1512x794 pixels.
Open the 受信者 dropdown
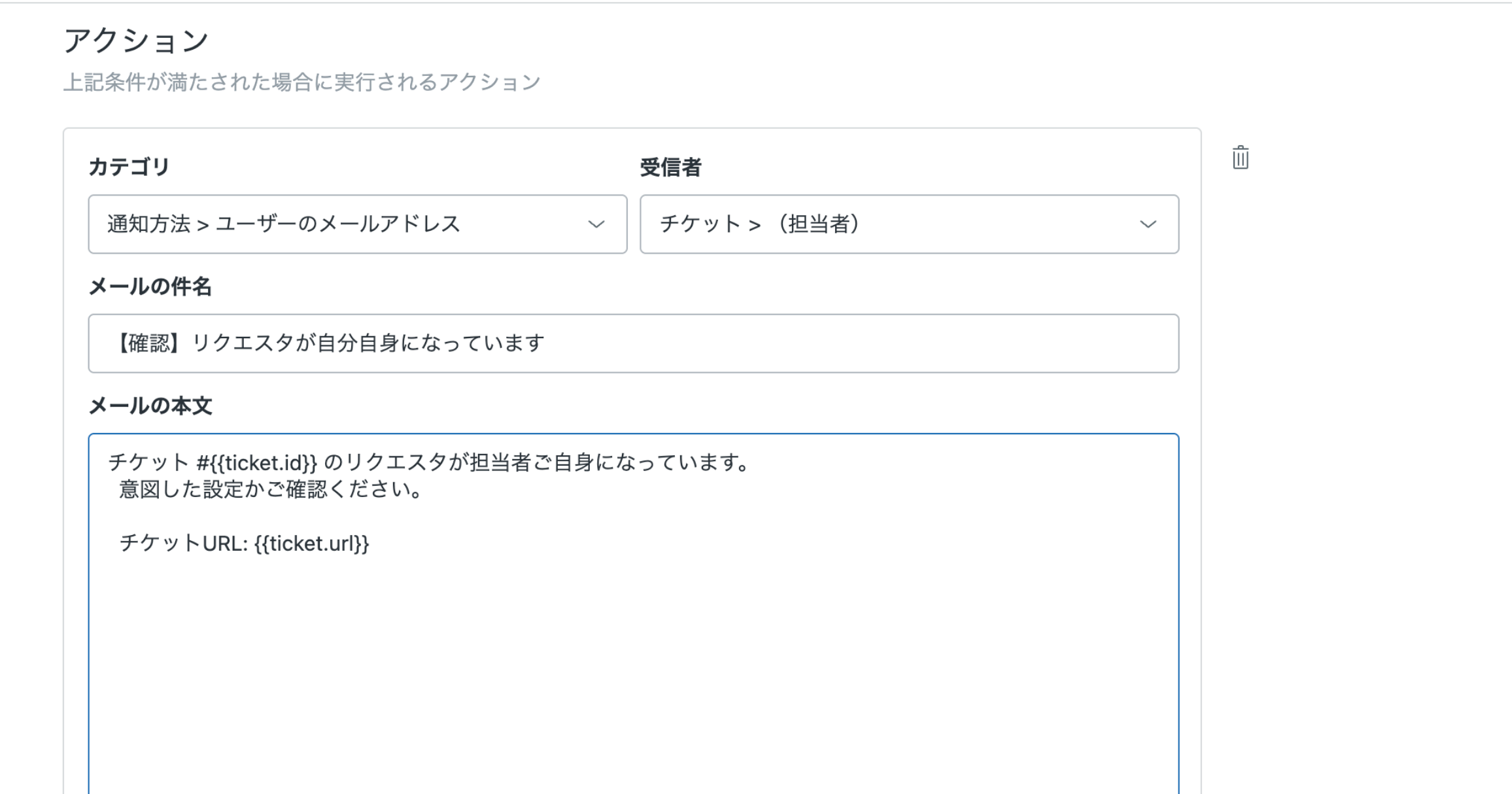click(908, 224)
